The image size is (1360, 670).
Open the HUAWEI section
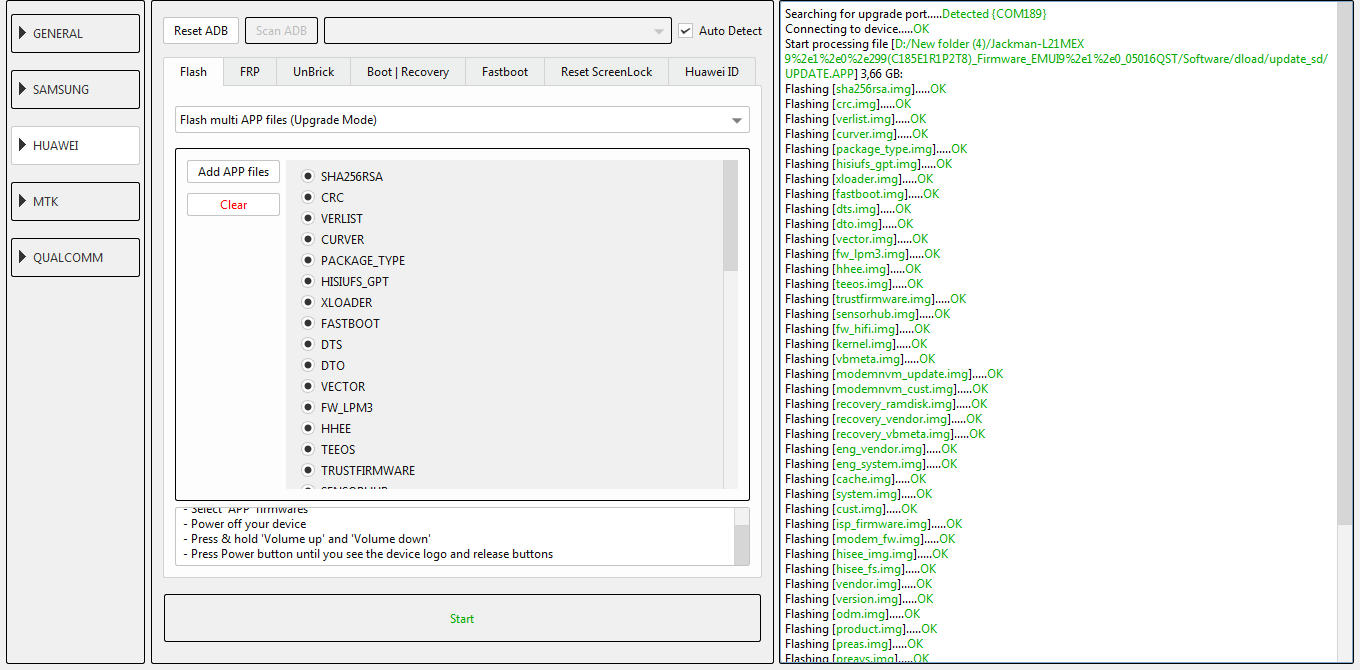tap(75, 145)
